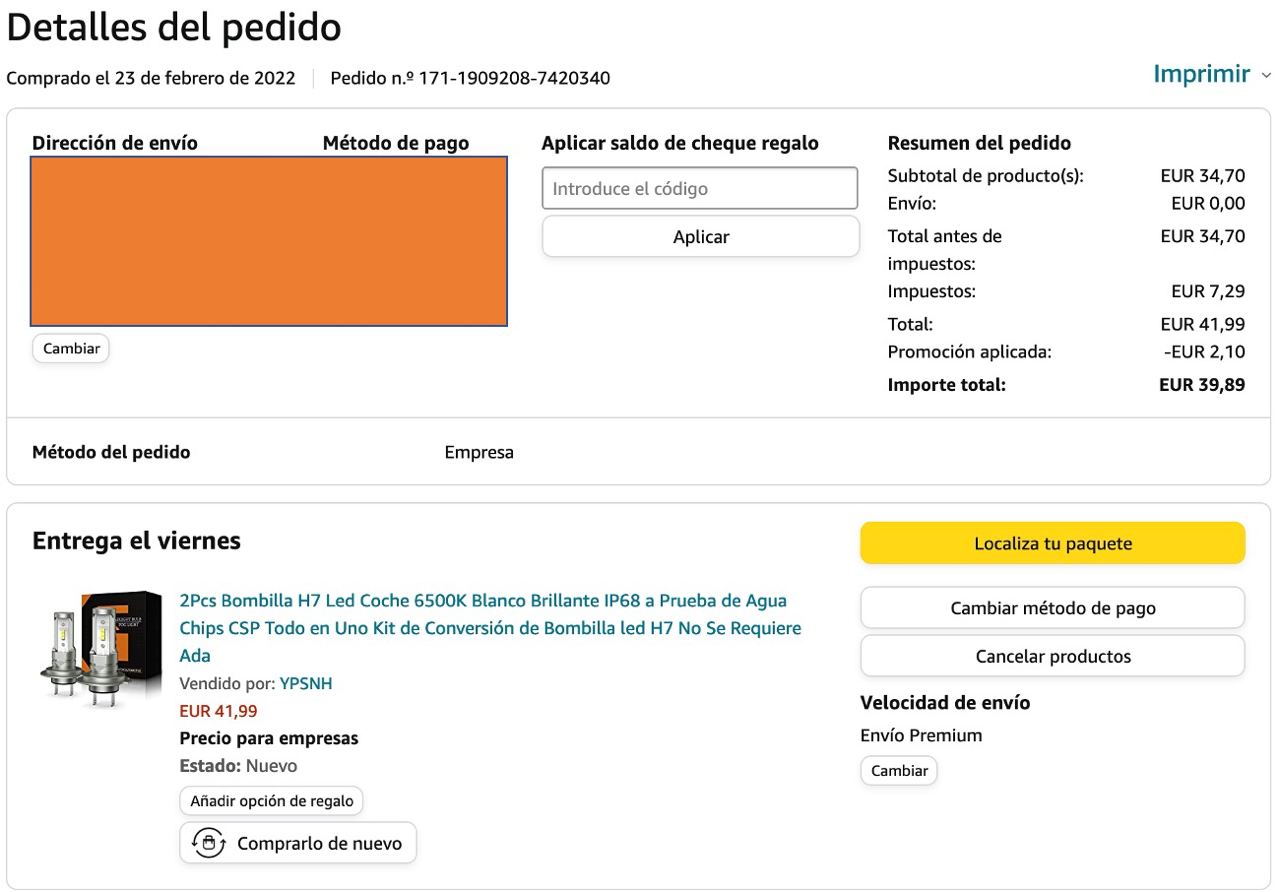1280x892 pixels.
Task: Click the Importe total amount EUR 39,89
Action: tap(1201, 385)
